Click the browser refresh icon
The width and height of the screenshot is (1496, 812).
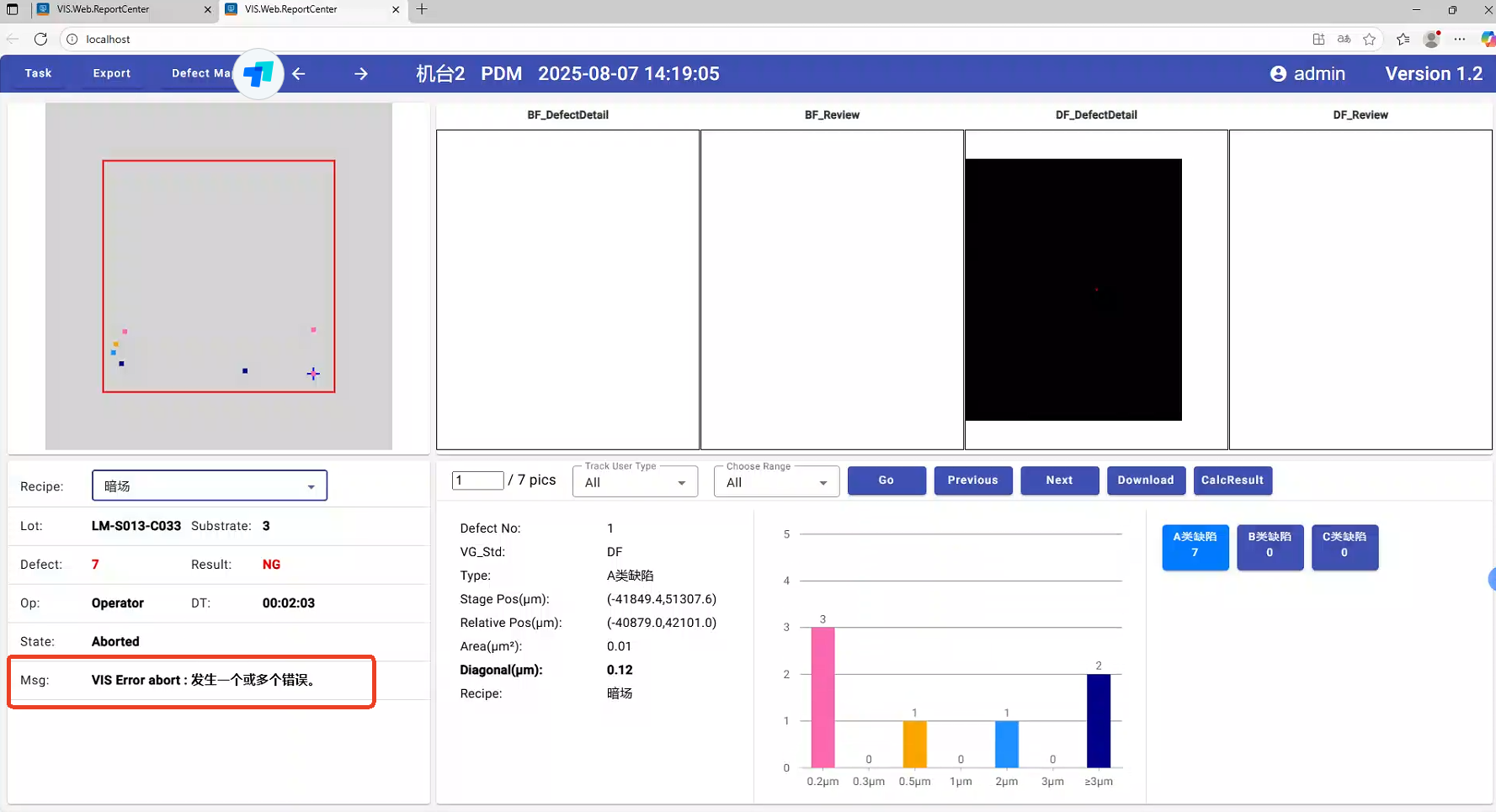pyautogui.click(x=40, y=39)
